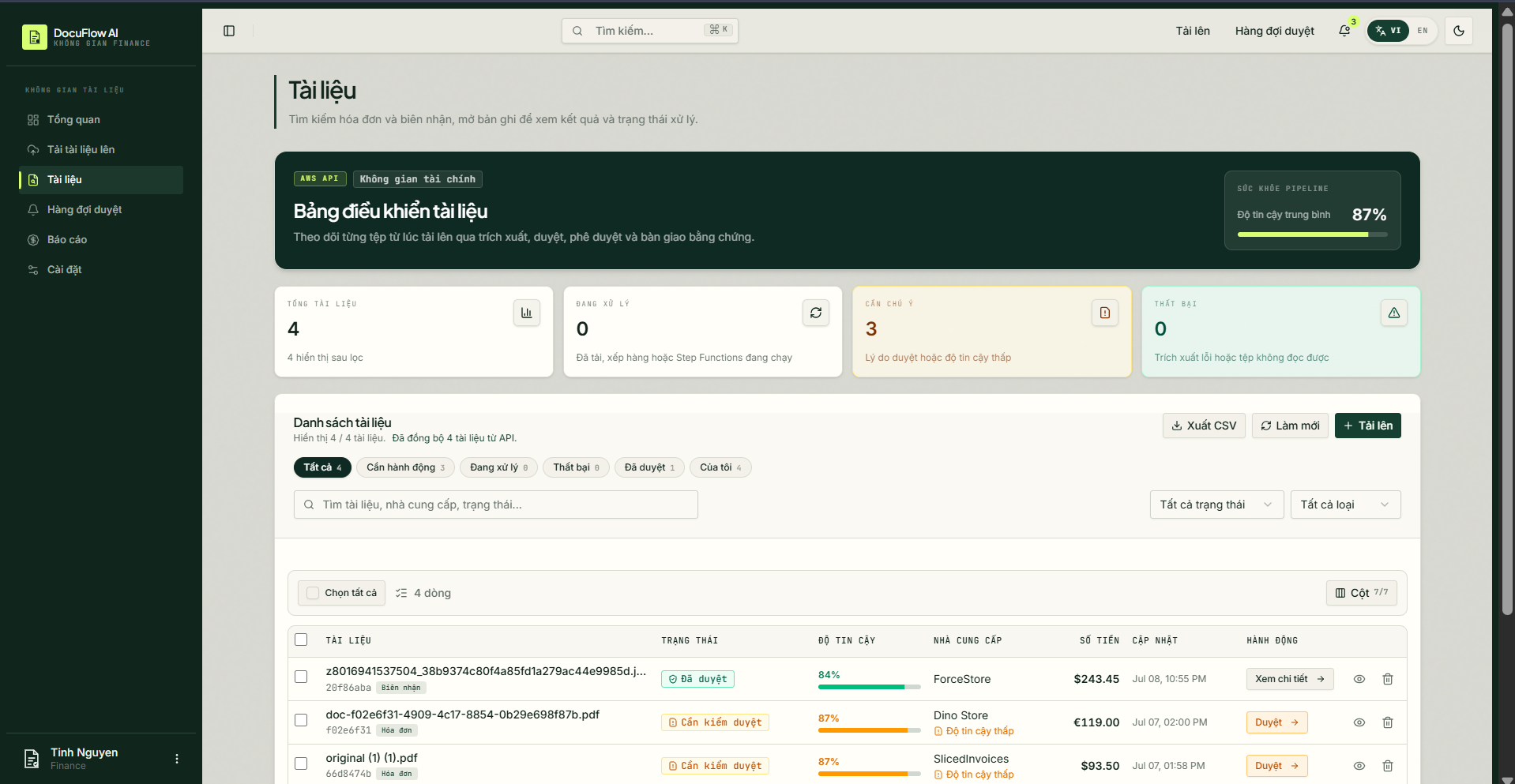Open Tải lên link in top bar

(x=1193, y=31)
